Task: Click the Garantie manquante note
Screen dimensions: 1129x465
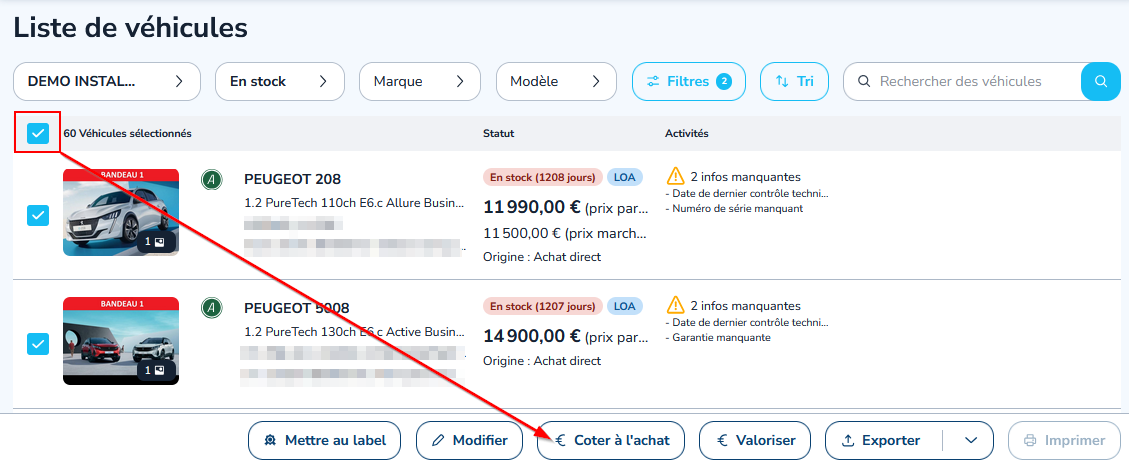Action: (718, 338)
